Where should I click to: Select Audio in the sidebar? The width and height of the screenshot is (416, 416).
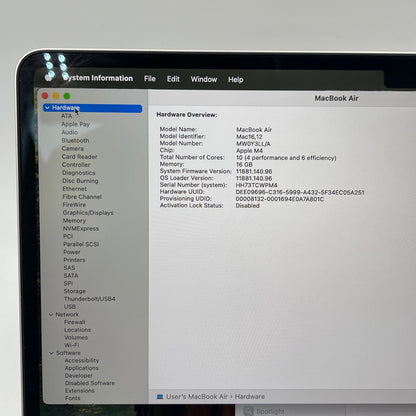(69, 132)
